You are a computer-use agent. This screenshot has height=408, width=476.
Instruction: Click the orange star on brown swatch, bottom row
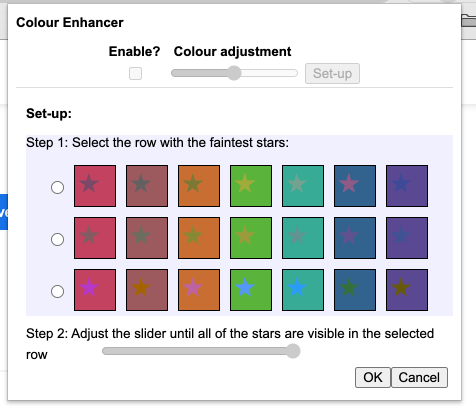pos(141,288)
